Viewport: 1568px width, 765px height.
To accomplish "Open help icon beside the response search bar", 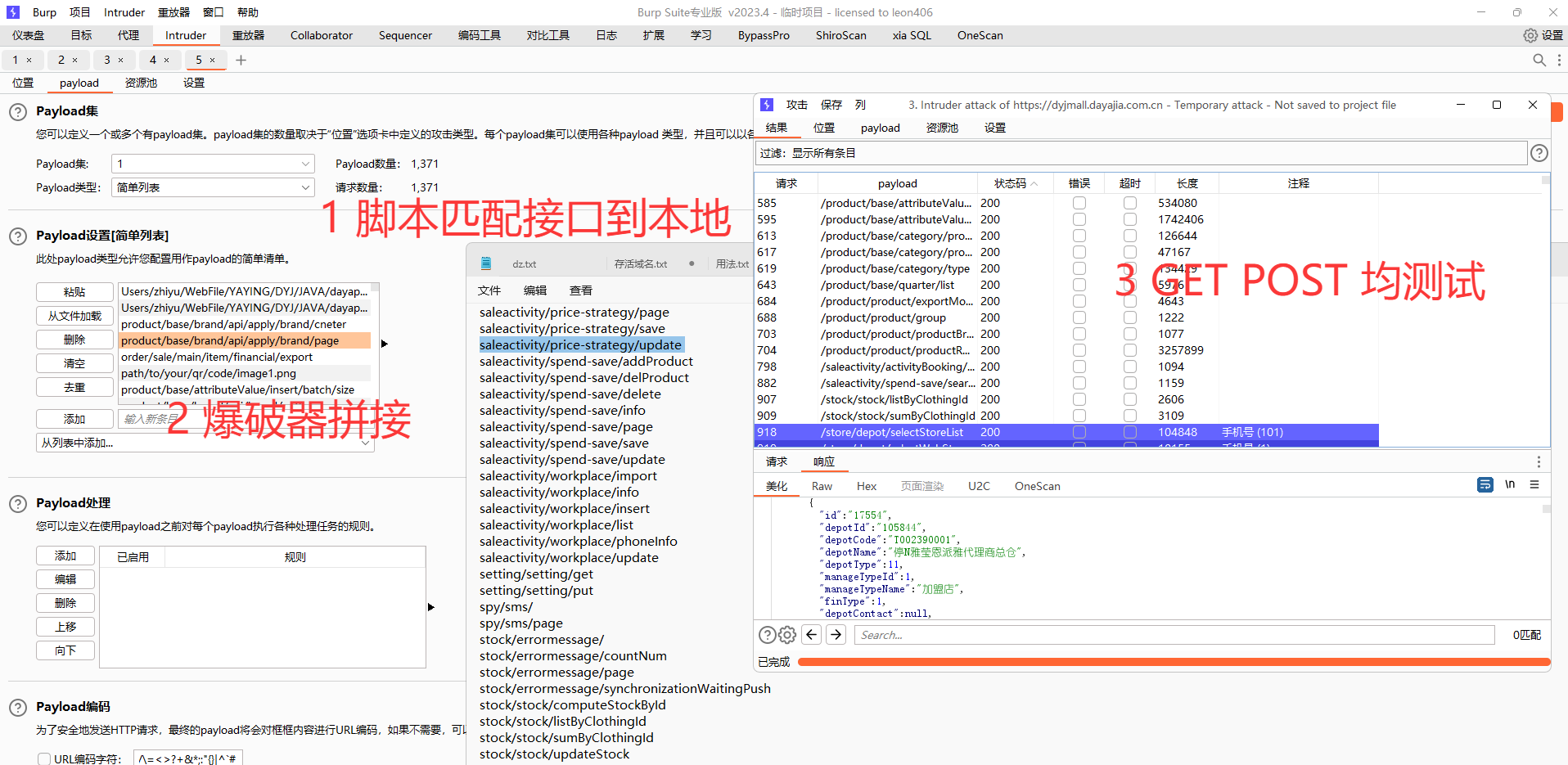I will pos(767,635).
